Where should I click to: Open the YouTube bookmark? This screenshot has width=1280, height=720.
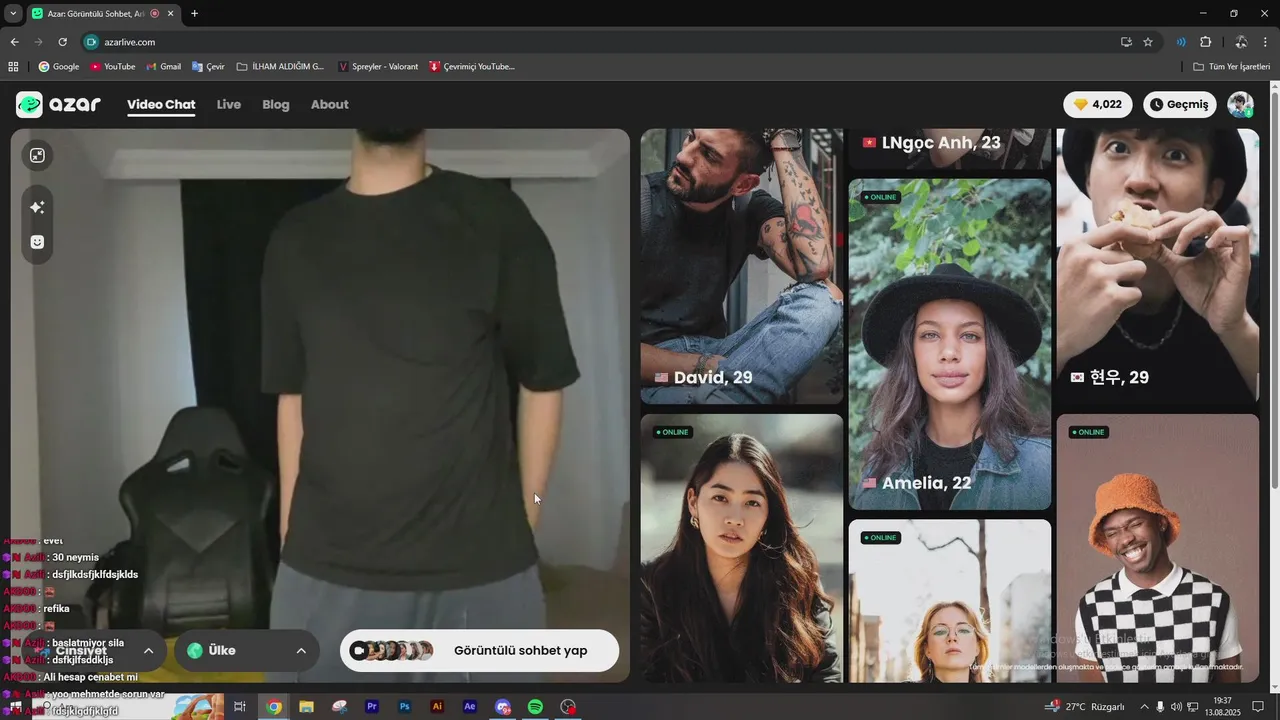(113, 67)
